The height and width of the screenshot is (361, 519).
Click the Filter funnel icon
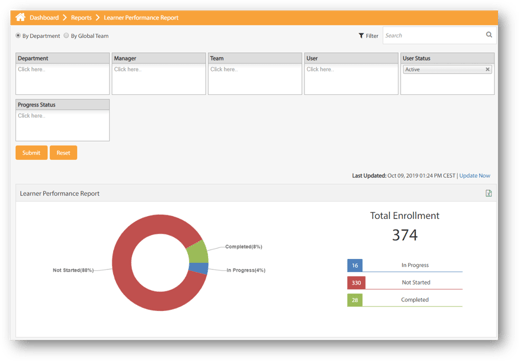click(x=361, y=36)
